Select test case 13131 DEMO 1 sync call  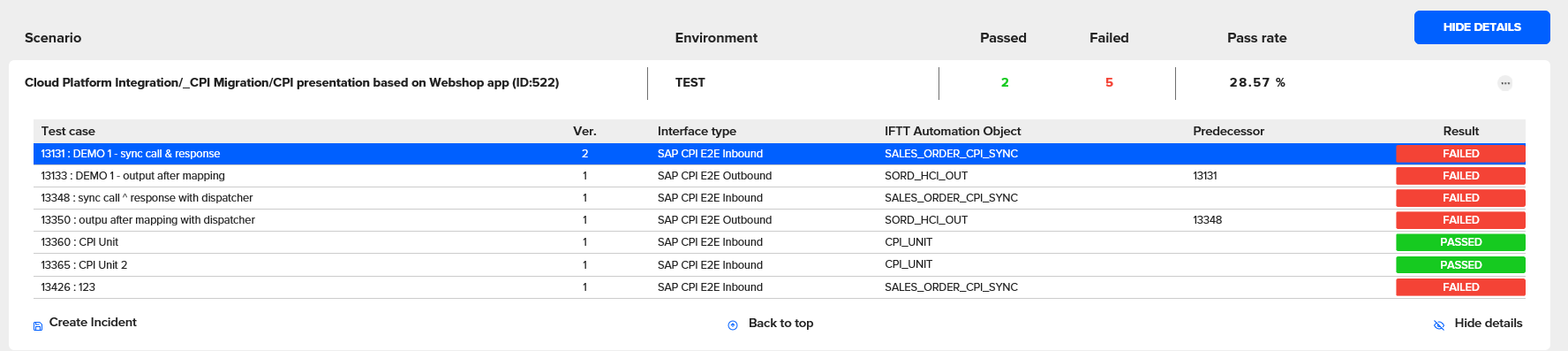pyautogui.click(x=780, y=154)
